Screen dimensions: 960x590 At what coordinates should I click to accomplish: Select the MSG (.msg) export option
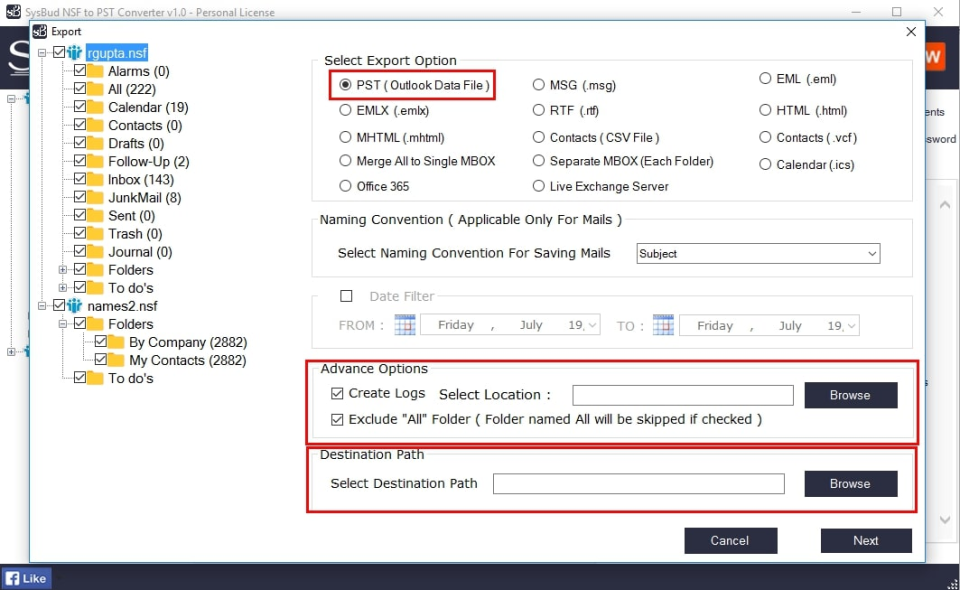point(538,85)
